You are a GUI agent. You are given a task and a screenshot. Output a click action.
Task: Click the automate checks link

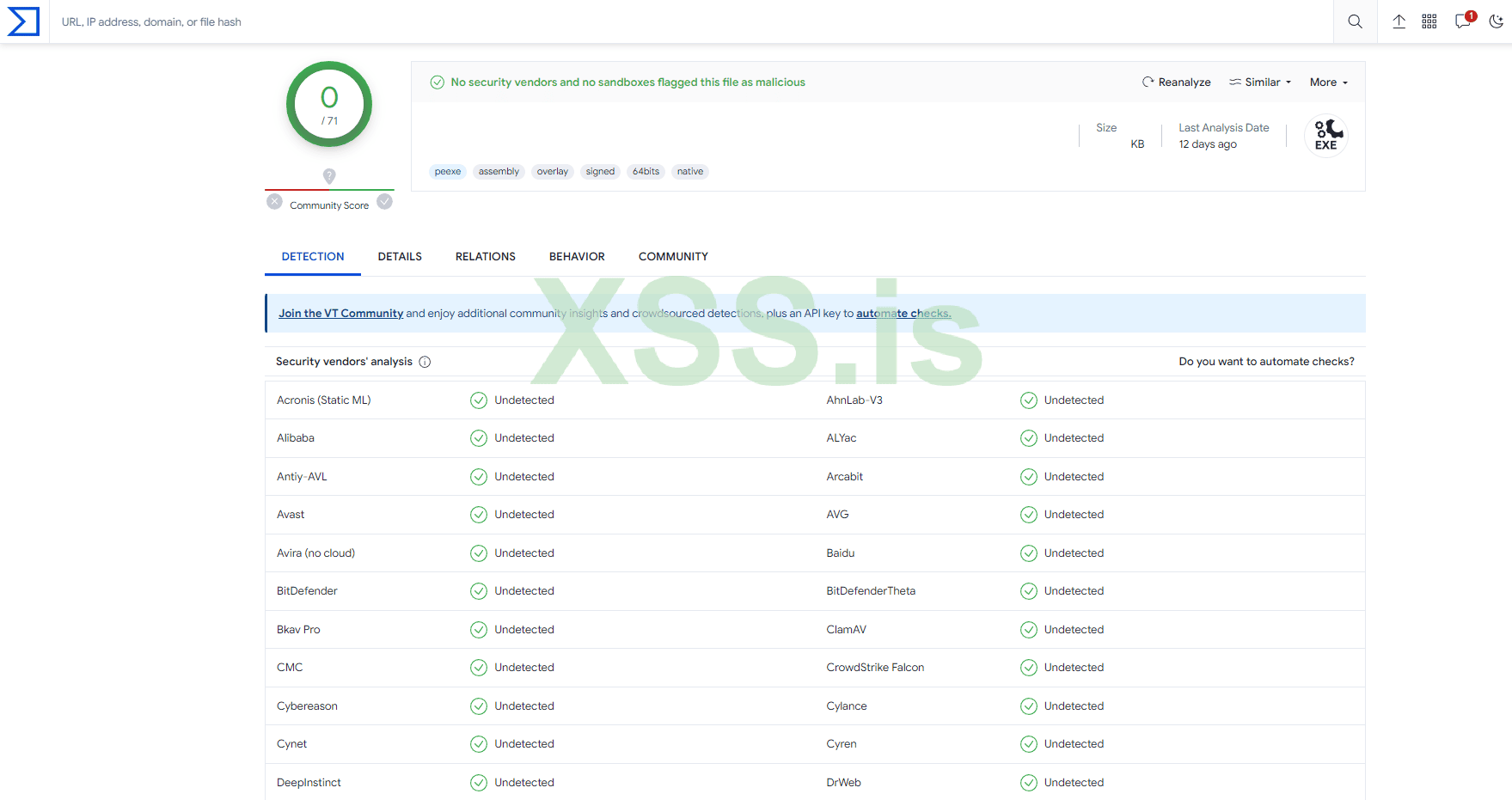[x=903, y=314]
